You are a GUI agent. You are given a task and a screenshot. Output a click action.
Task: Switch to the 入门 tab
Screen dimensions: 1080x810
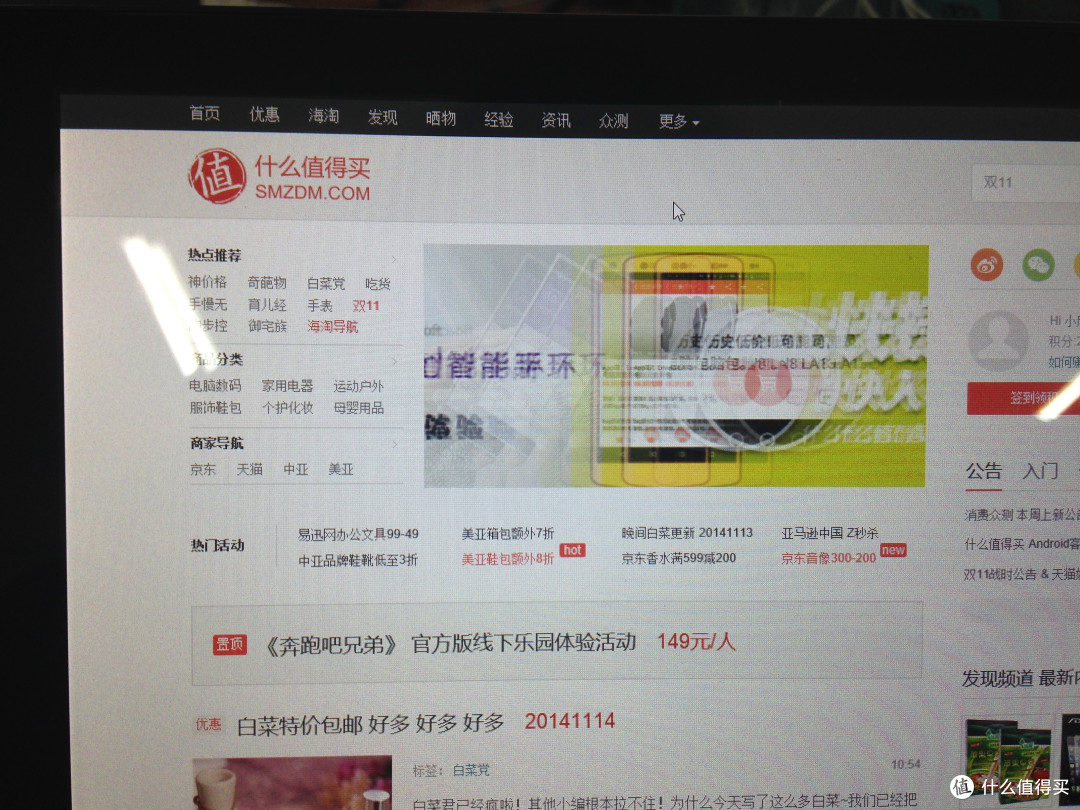(x=1041, y=472)
